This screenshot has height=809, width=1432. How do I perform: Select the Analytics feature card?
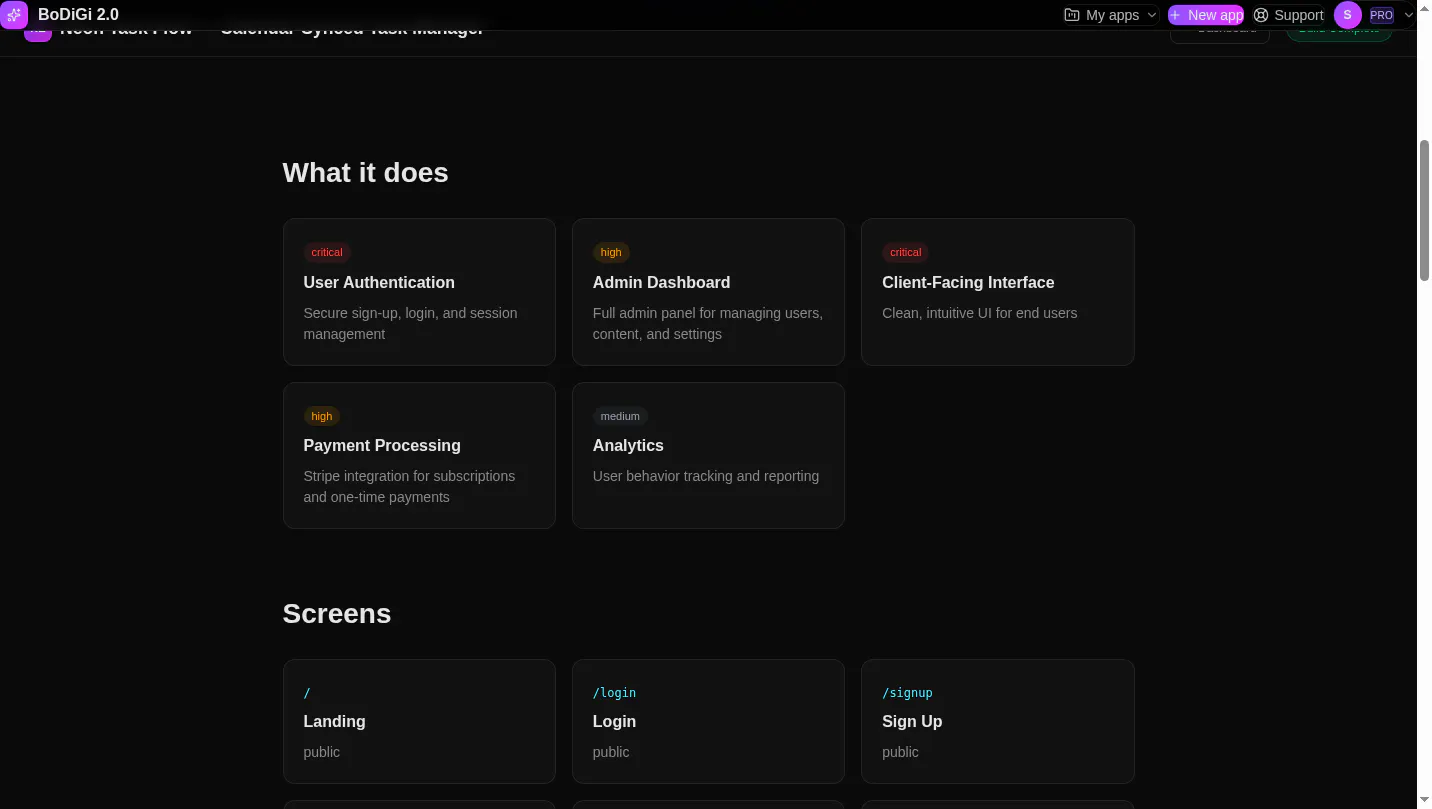point(708,455)
